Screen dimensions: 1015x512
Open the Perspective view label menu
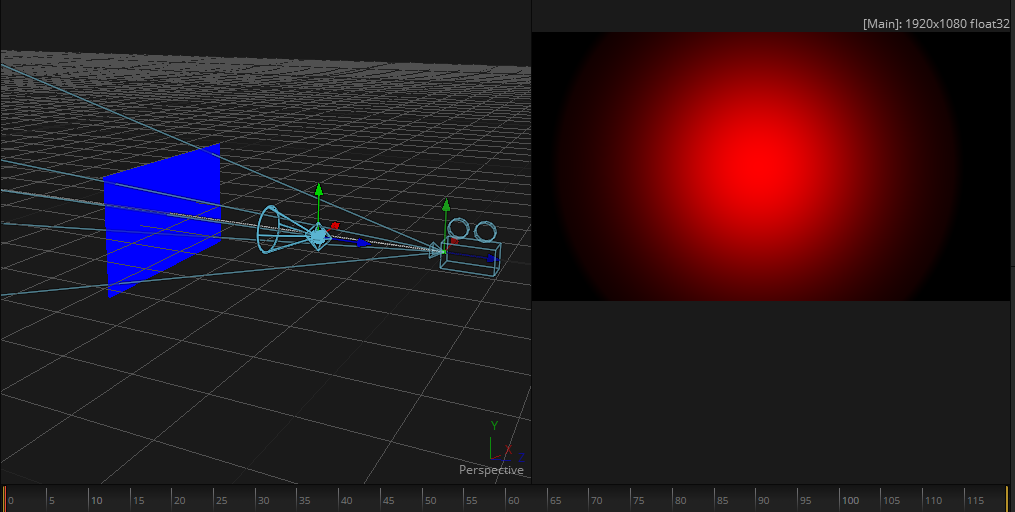point(491,470)
